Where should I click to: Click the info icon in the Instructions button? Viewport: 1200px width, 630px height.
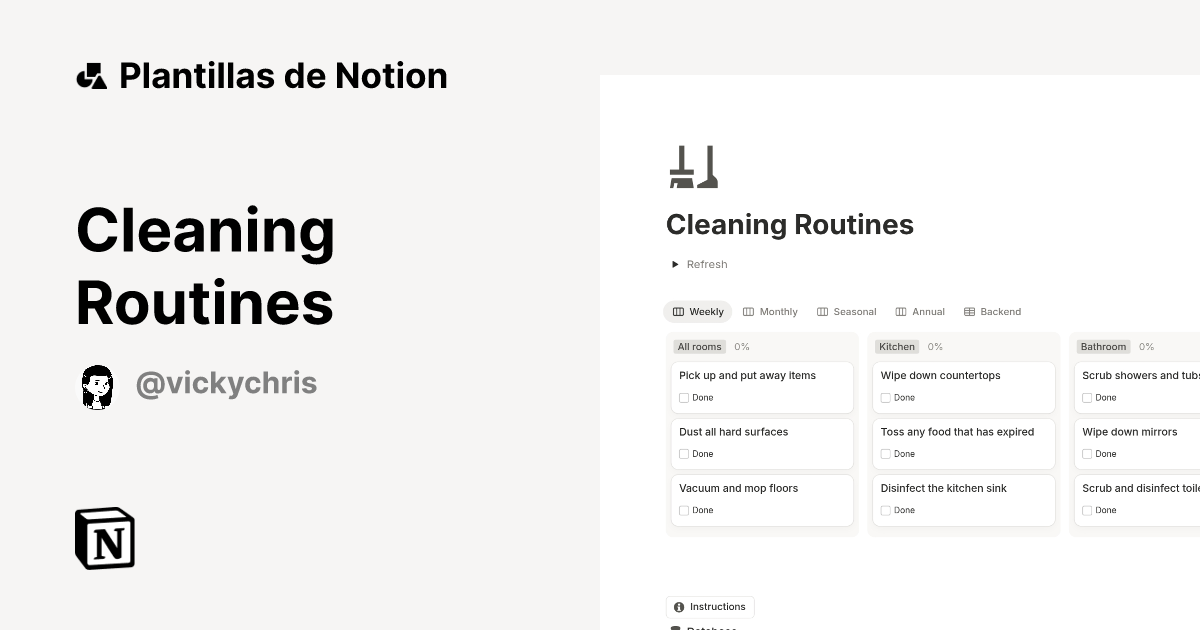pyautogui.click(x=679, y=607)
